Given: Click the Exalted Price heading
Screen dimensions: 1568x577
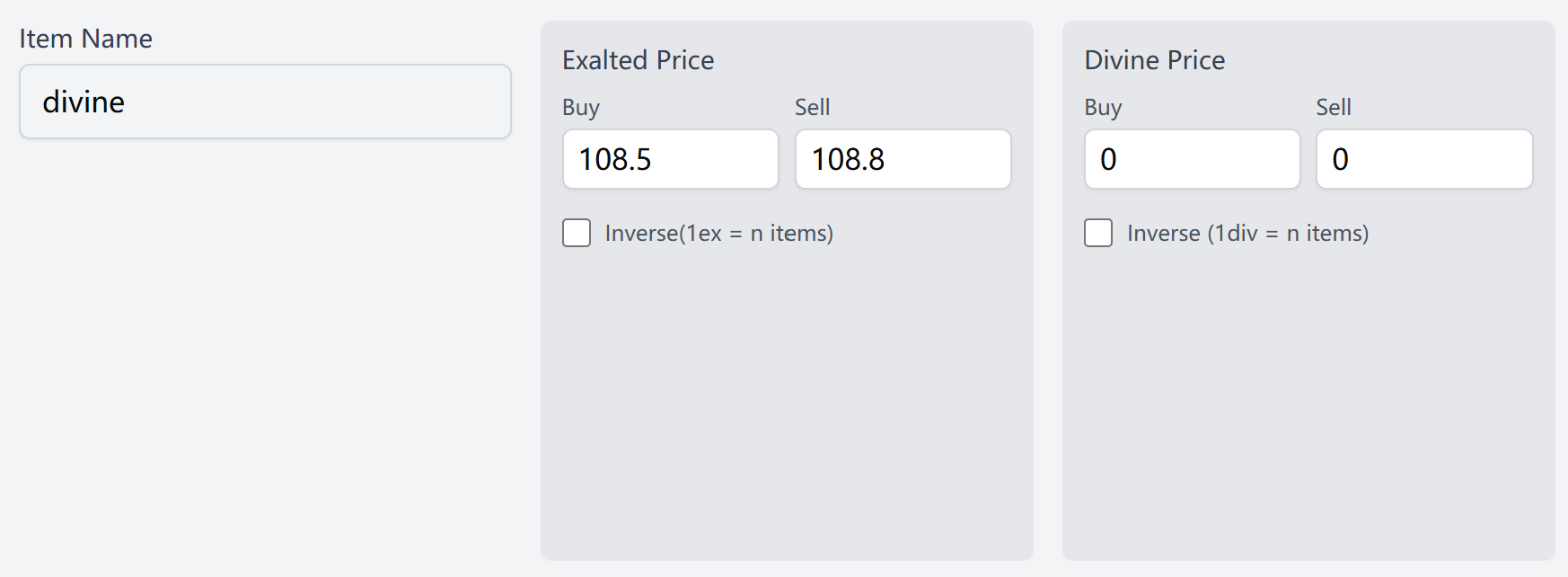Looking at the screenshot, I should [x=638, y=59].
